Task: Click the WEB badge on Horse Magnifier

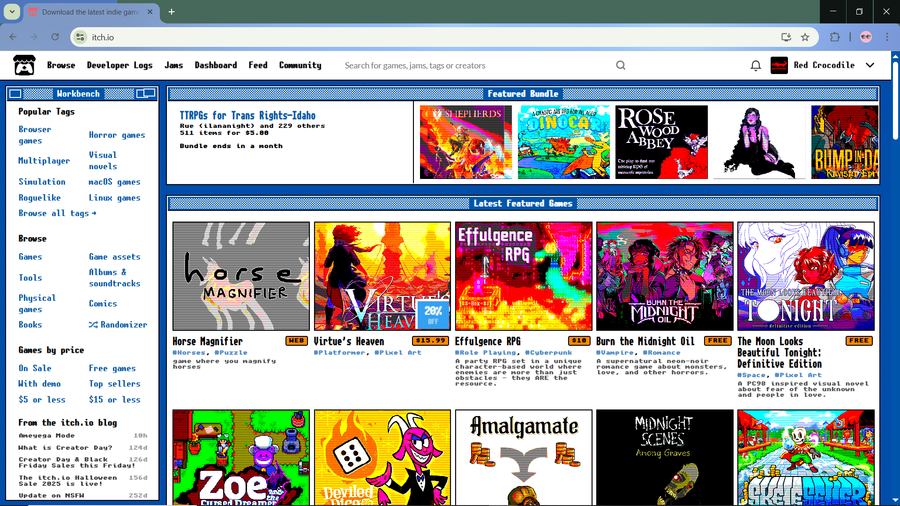Action: pyautogui.click(x=296, y=341)
